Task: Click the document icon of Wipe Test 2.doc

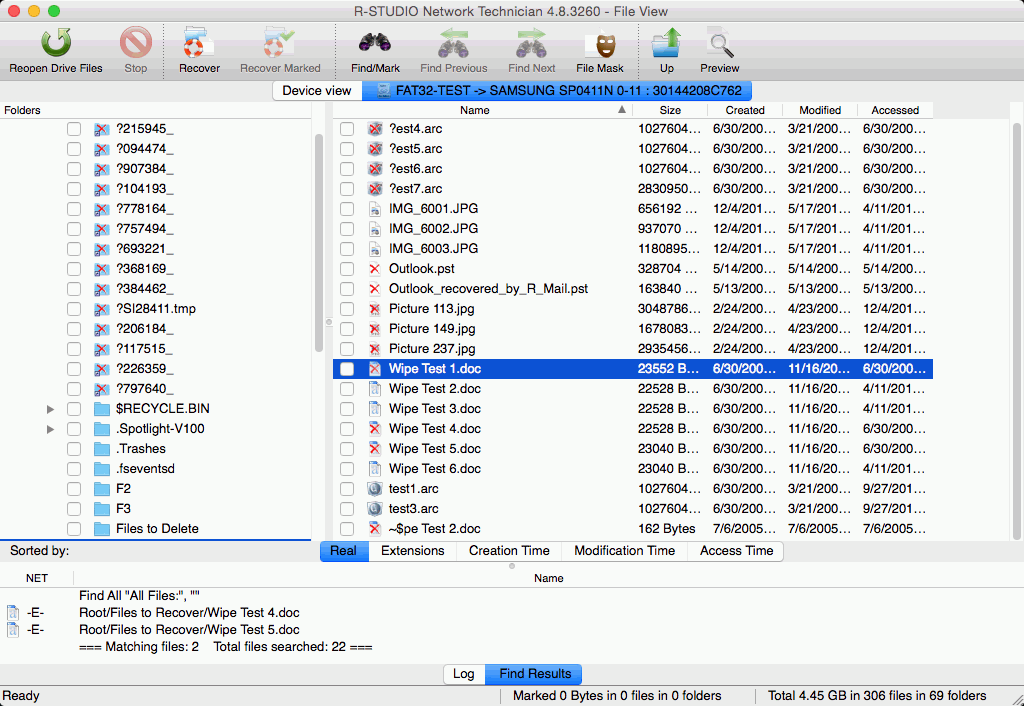Action: 375,389
